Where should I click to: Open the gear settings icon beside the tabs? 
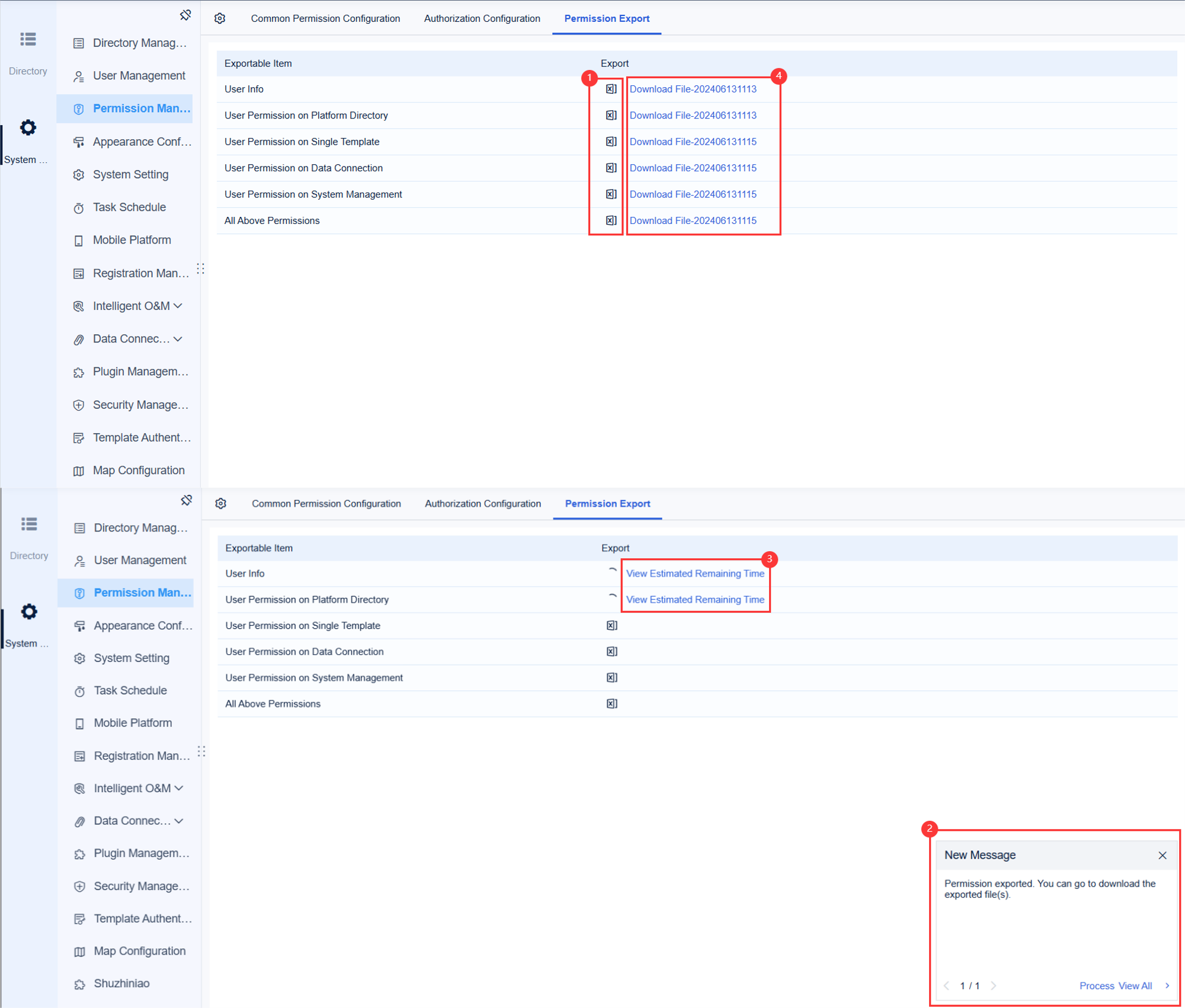coord(220,18)
